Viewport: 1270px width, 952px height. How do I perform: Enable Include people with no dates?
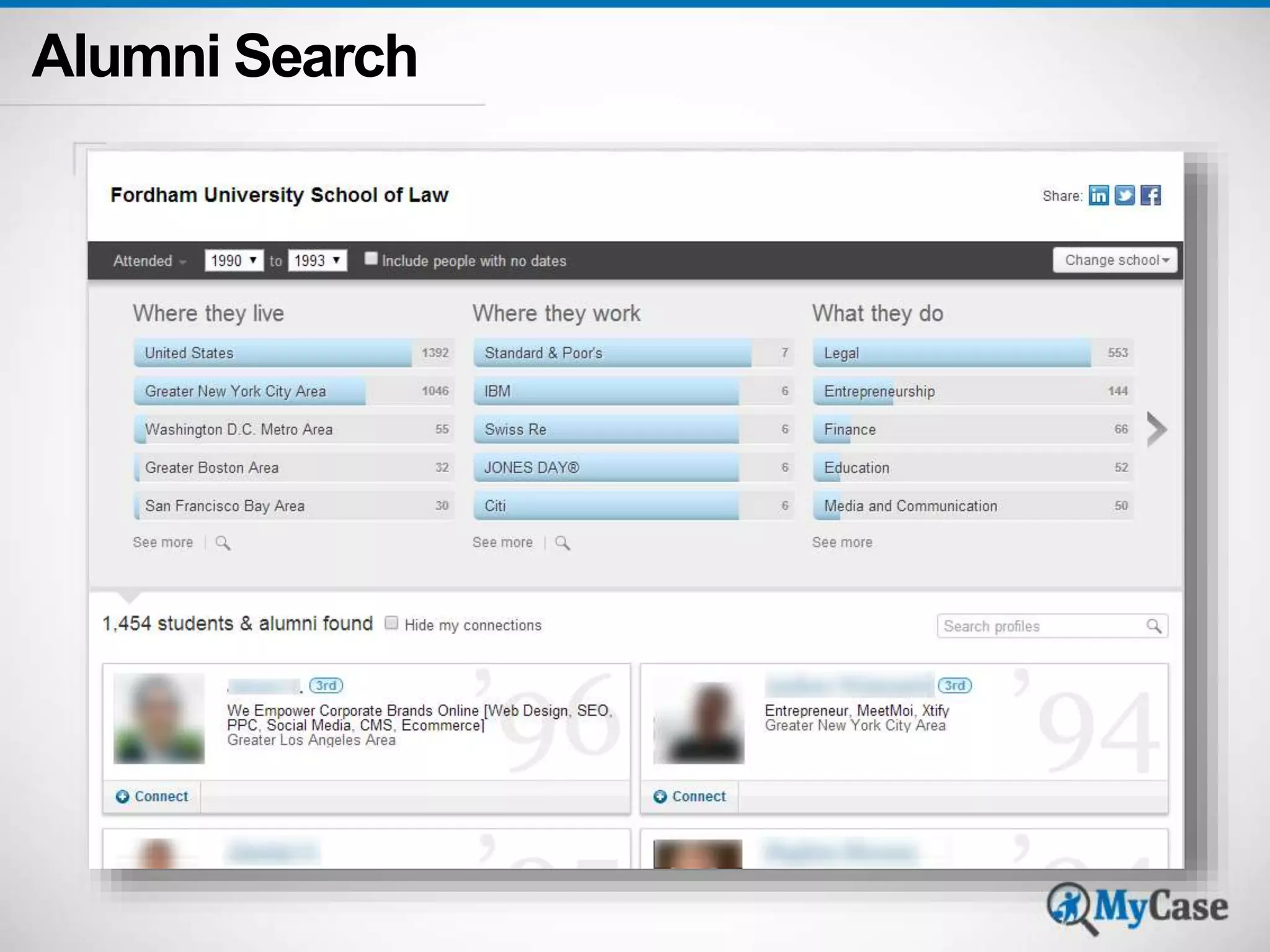tap(371, 258)
